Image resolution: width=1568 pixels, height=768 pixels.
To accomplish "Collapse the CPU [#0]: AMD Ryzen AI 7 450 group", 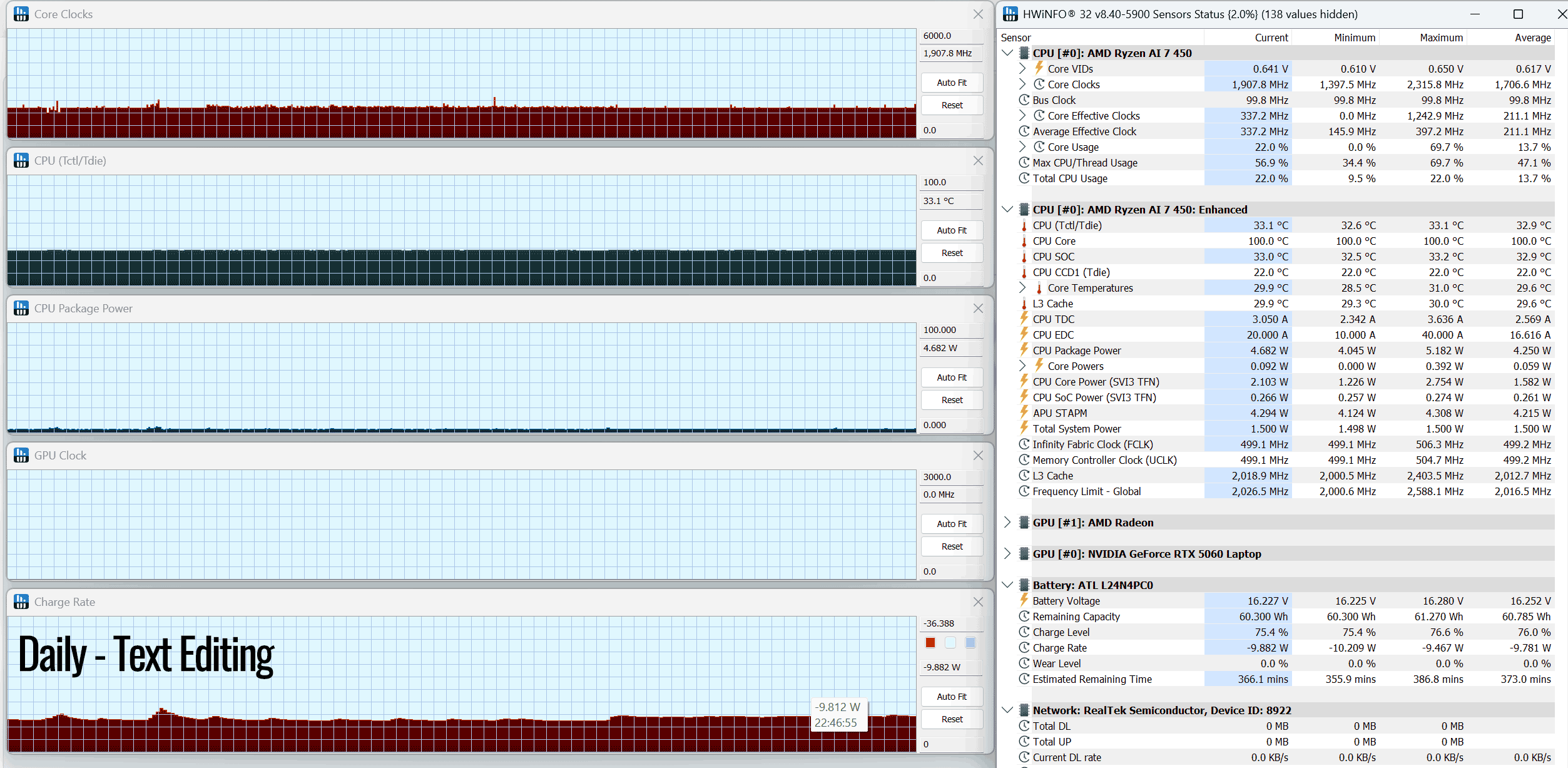I will [1007, 53].
